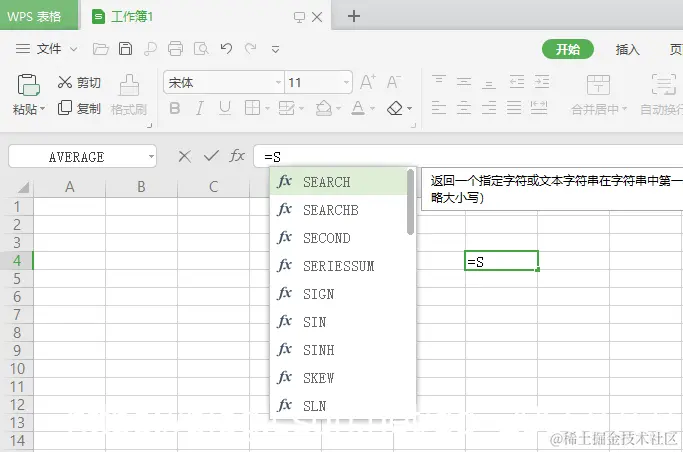This screenshot has height=452, width=683.
Task: Confirm formula entry with checkmark icon
Action: (x=211, y=155)
